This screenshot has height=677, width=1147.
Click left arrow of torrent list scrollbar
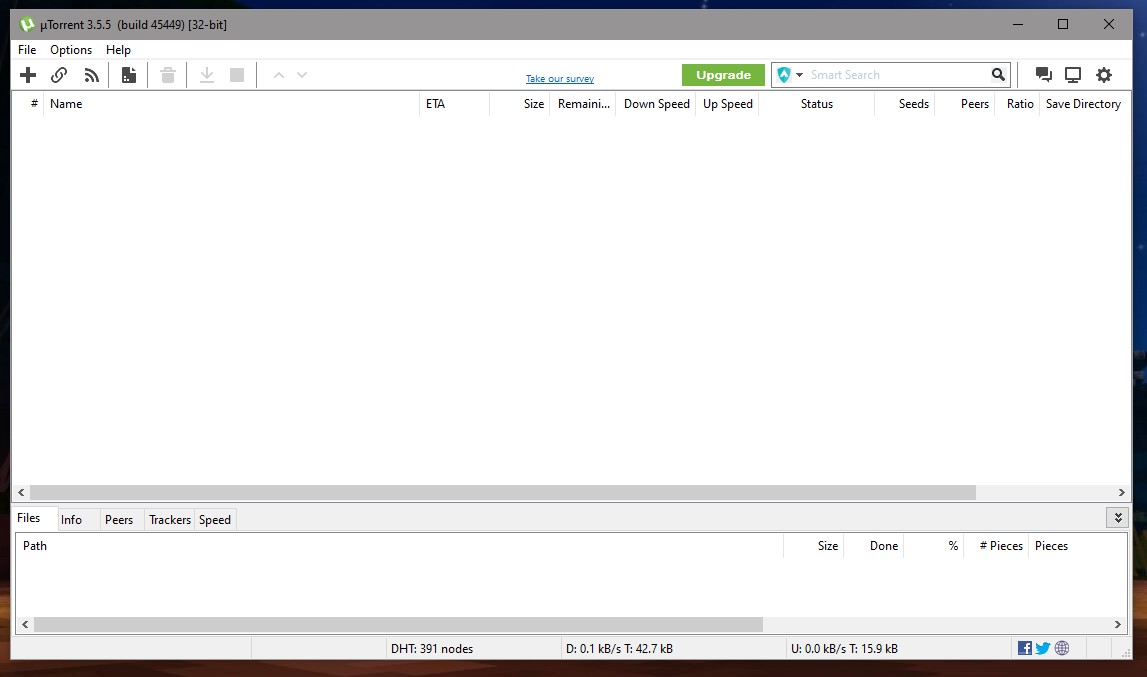21,493
